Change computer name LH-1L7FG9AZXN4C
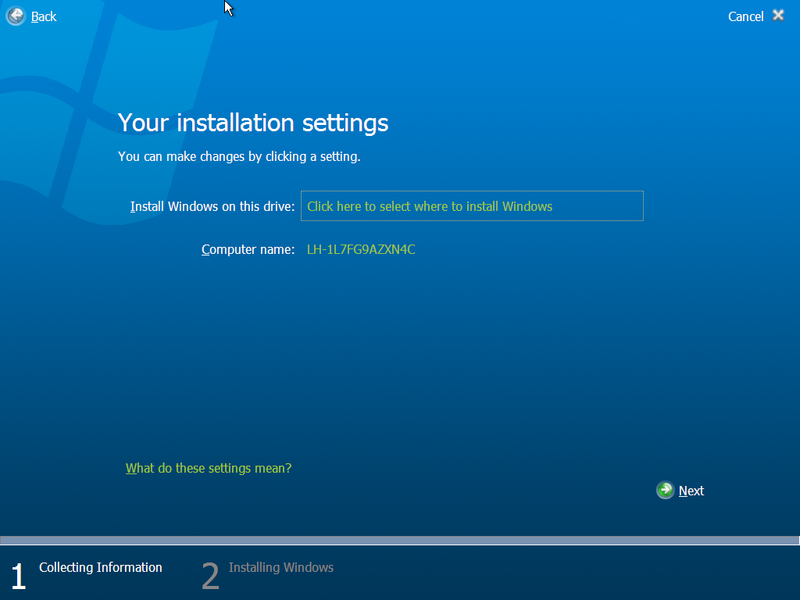800x600 pixels. pyautogui.click(x=361, y=249)
